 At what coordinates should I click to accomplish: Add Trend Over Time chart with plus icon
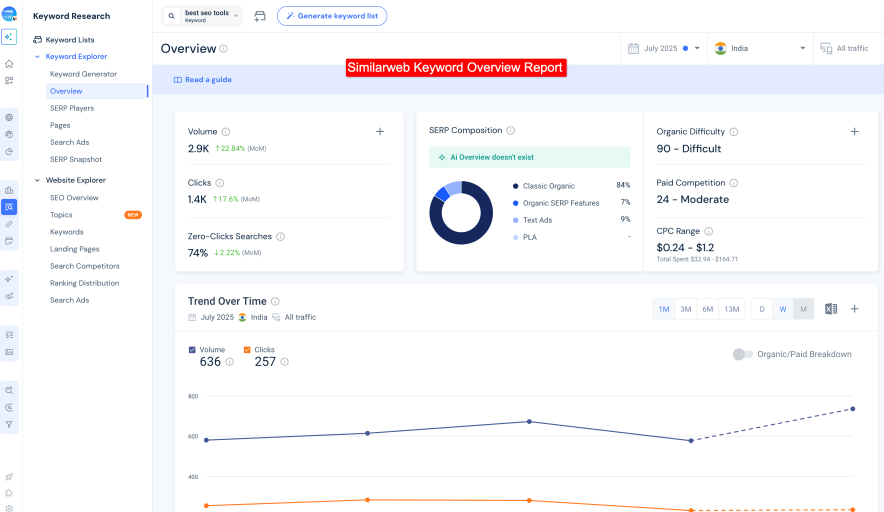pos(854,309)
